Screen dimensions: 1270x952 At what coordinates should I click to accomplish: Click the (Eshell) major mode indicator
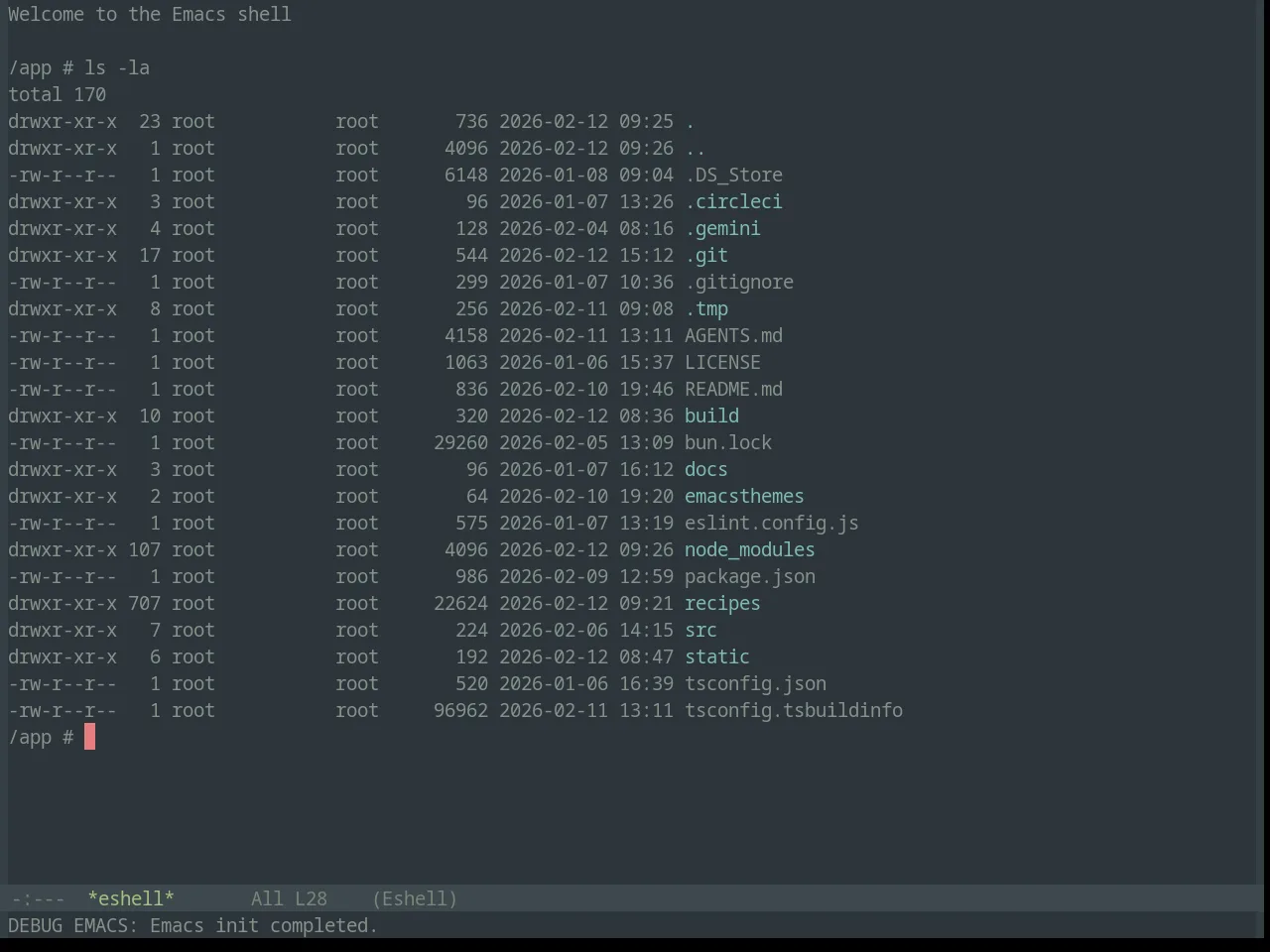coord(415,898)
